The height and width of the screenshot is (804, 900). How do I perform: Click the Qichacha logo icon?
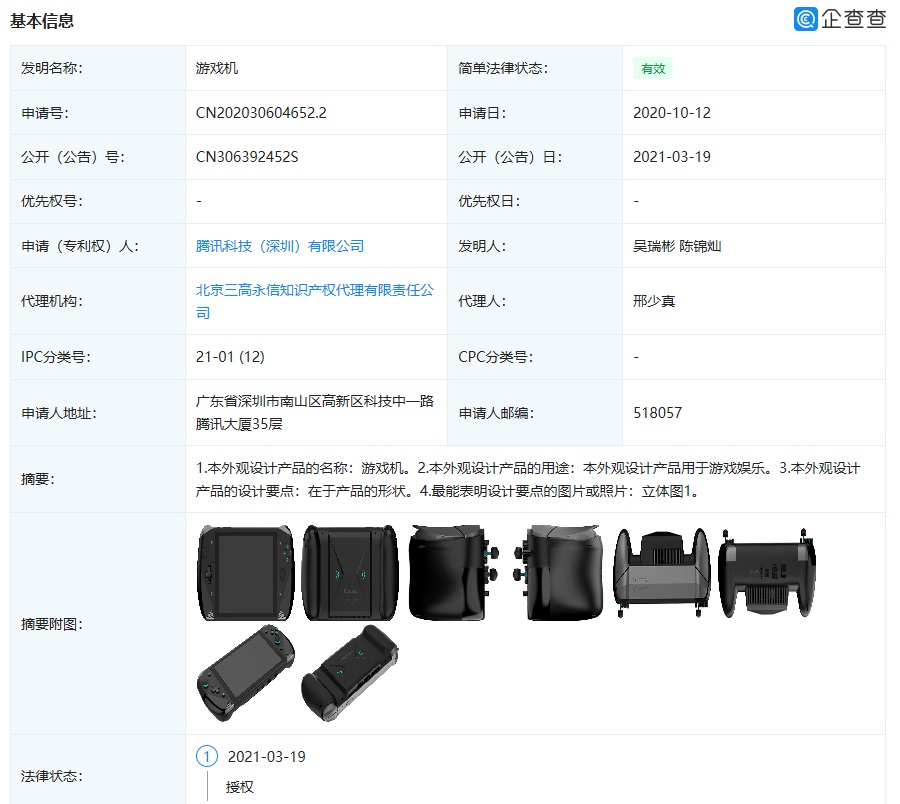pyautogui.click(x=806, y=19)
